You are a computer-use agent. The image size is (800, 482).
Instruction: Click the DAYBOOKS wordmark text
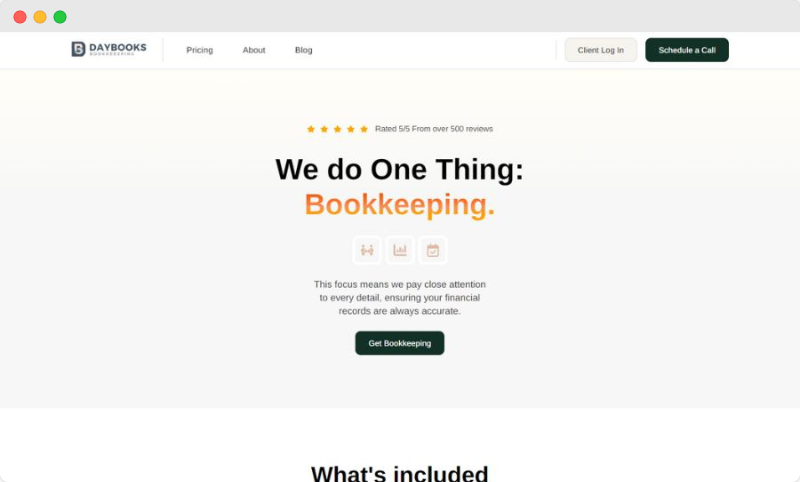pyautogui.click(x=118, y=47)
